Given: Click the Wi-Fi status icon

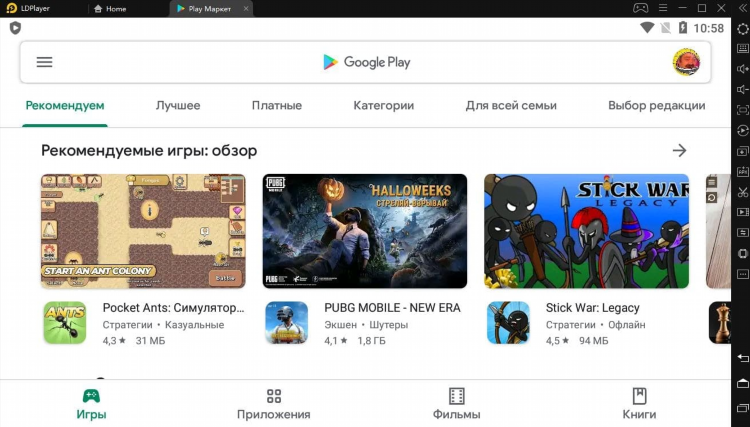Looking at the screenshot, I should tap(647, 28).
